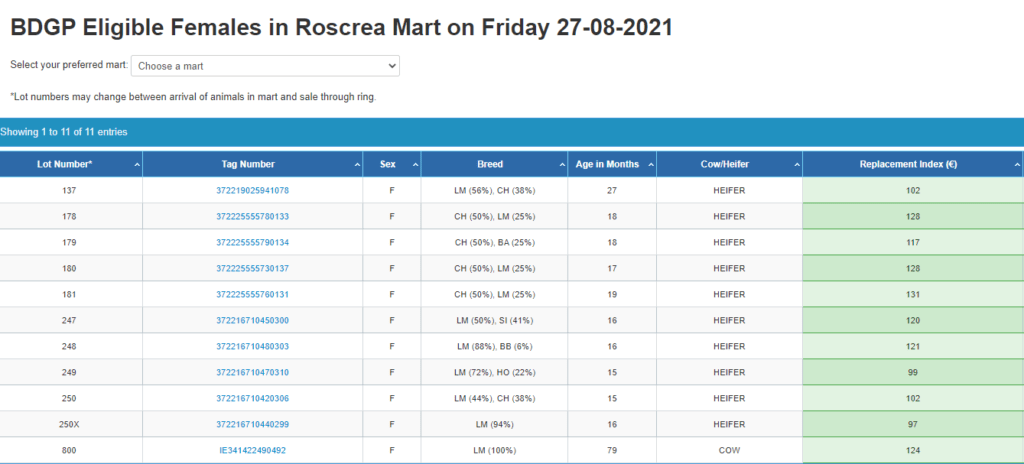Open tag number 372225555780133
The image size is (1024, 464).
point(252,216)
